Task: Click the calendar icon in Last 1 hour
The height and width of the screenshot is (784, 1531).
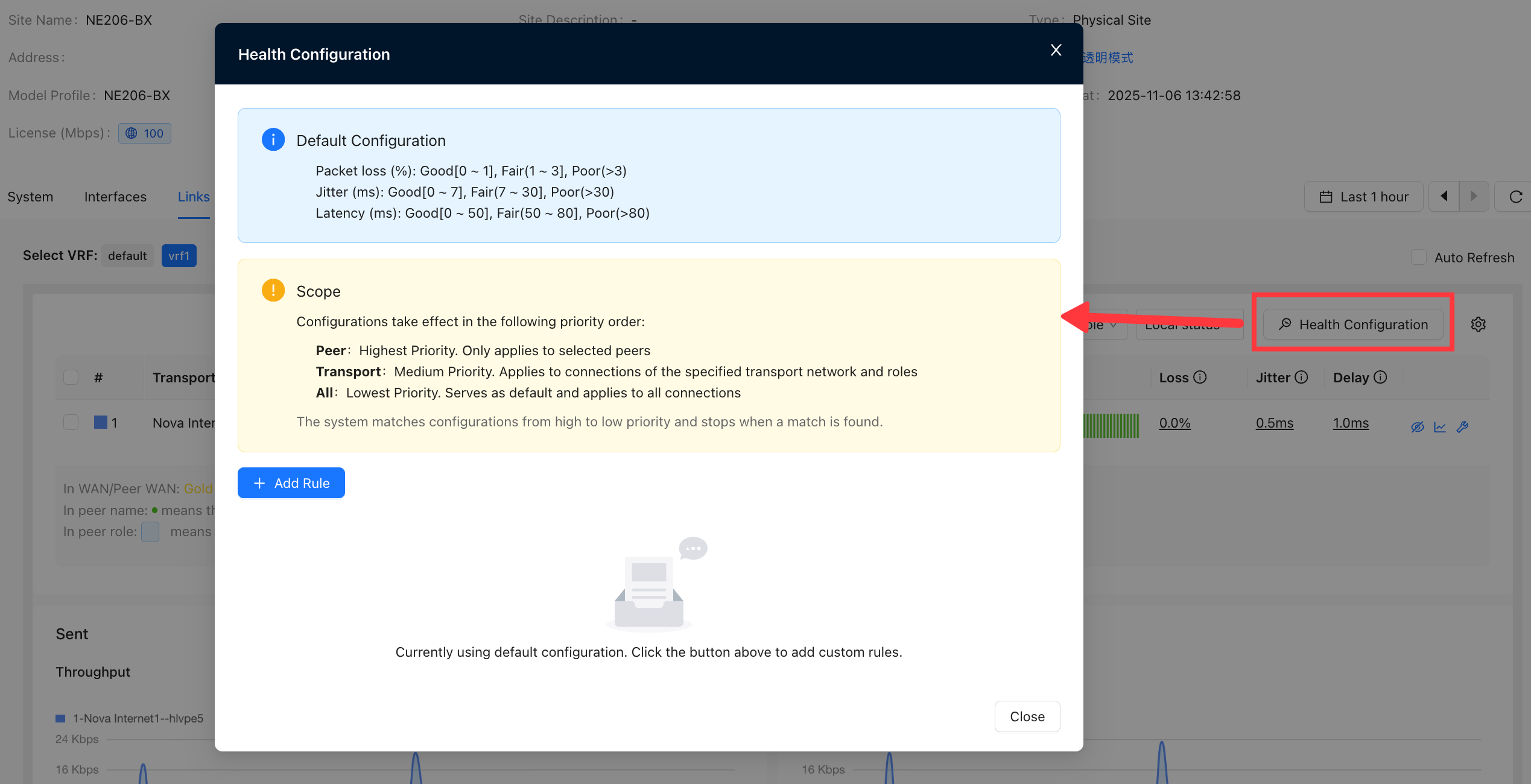Action: pos(1326,197)
